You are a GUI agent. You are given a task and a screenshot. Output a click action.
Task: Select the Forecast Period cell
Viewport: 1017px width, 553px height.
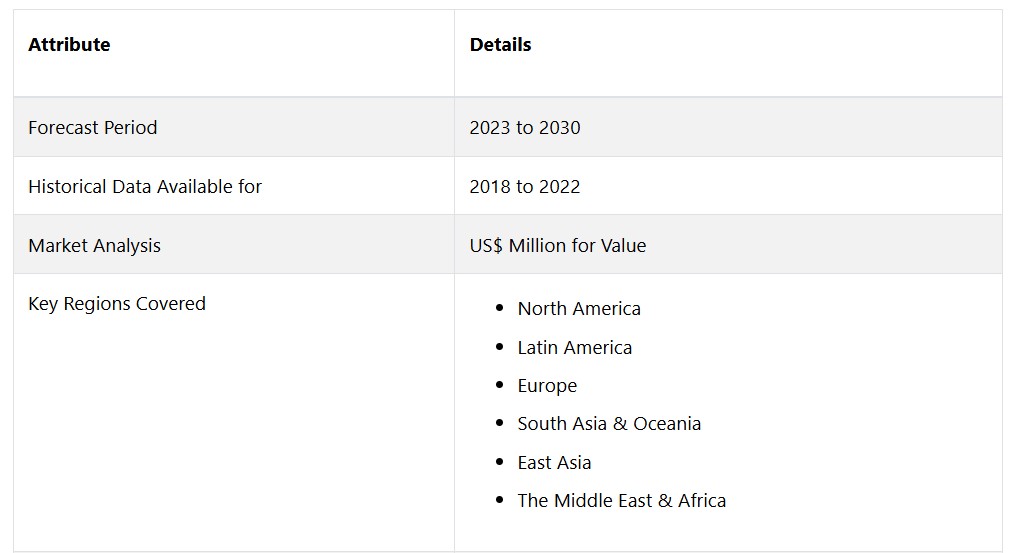coord(93,128)
